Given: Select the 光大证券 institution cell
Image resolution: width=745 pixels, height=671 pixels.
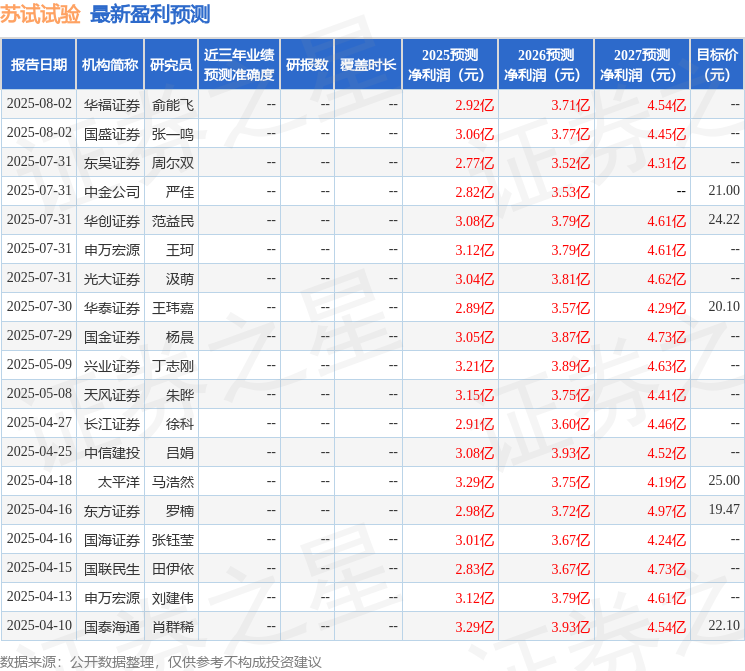Looking at the screenshot, I should point(112,279).
